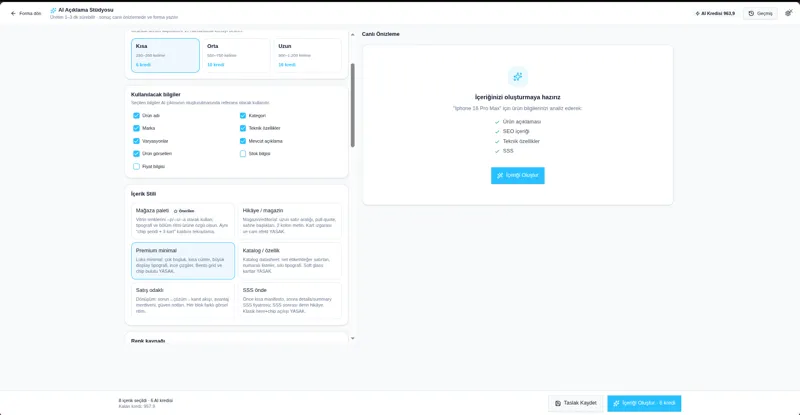Click the SSS checkmark icon in preview
800x415 pixels.
pos(497,151)
